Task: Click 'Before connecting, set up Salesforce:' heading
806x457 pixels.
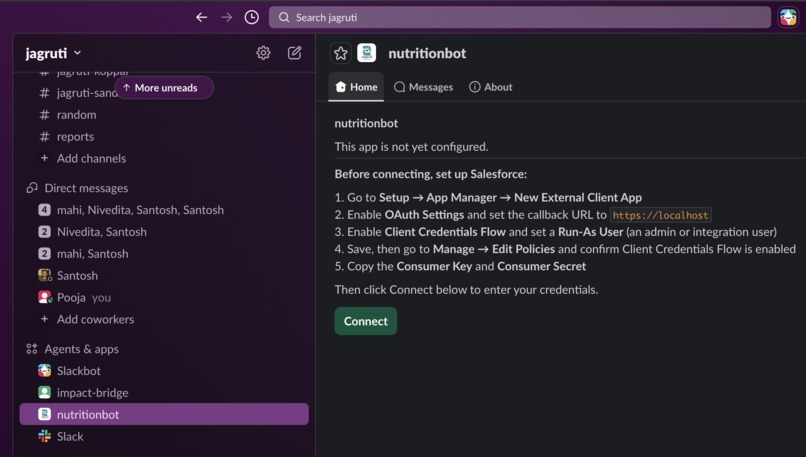Action: pos(431,174)
